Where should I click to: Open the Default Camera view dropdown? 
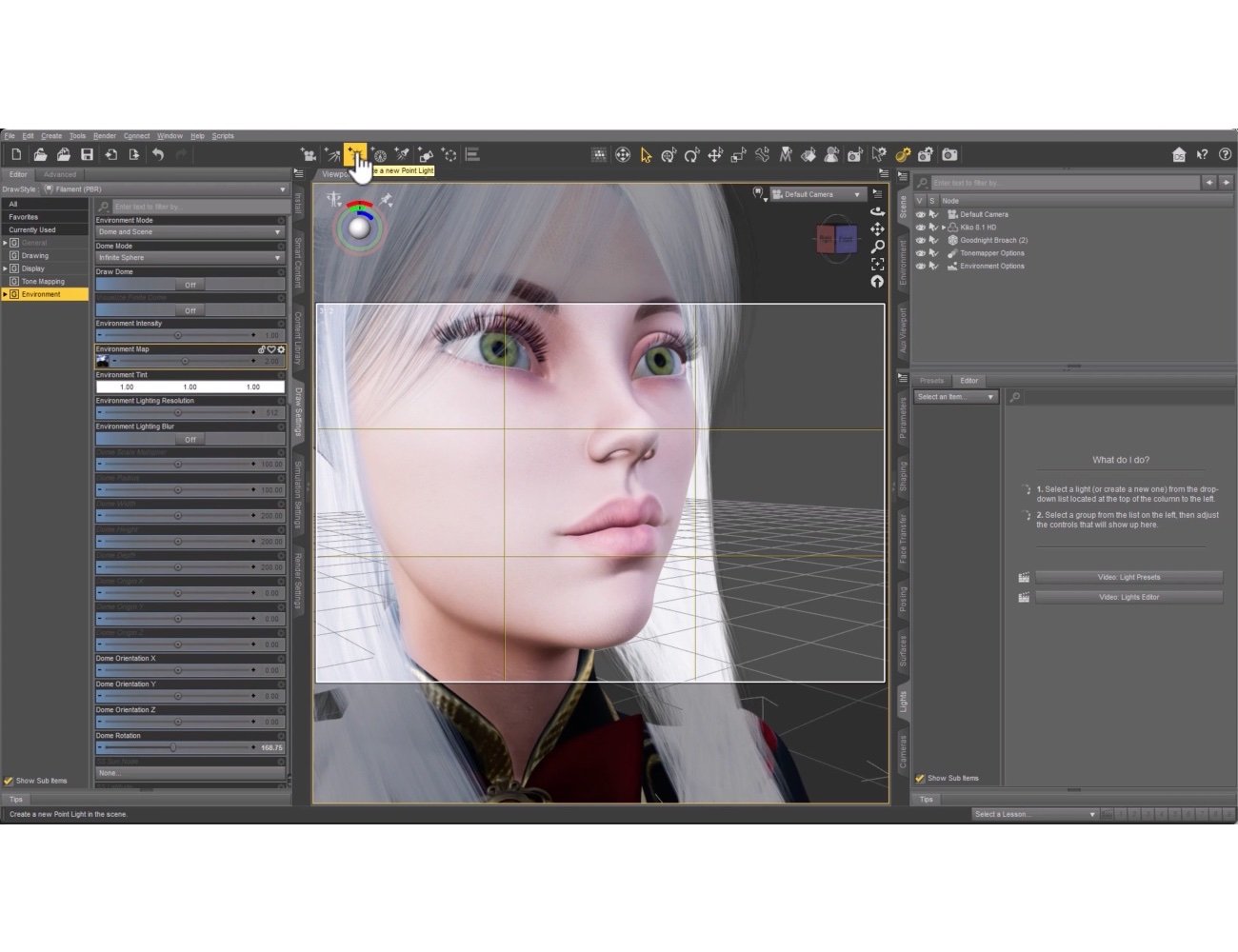click(817, 194)
